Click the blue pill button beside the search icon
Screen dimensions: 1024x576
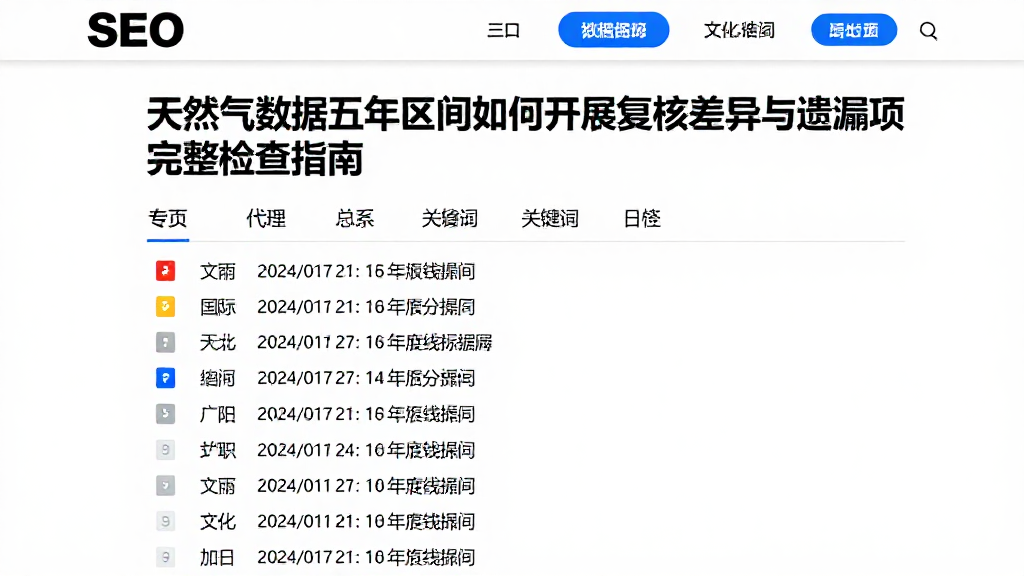coord(854,30)
